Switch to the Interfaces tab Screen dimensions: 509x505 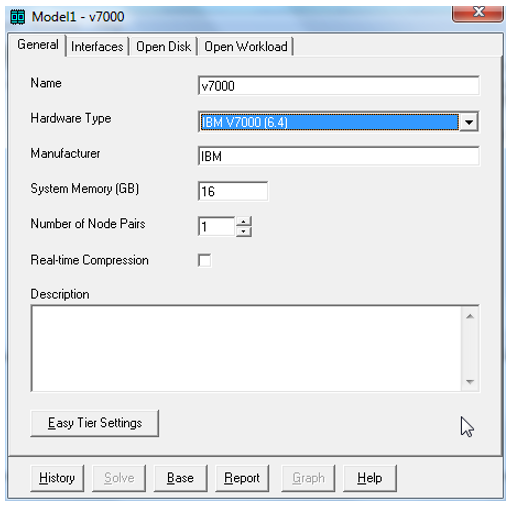coord(97,47)
